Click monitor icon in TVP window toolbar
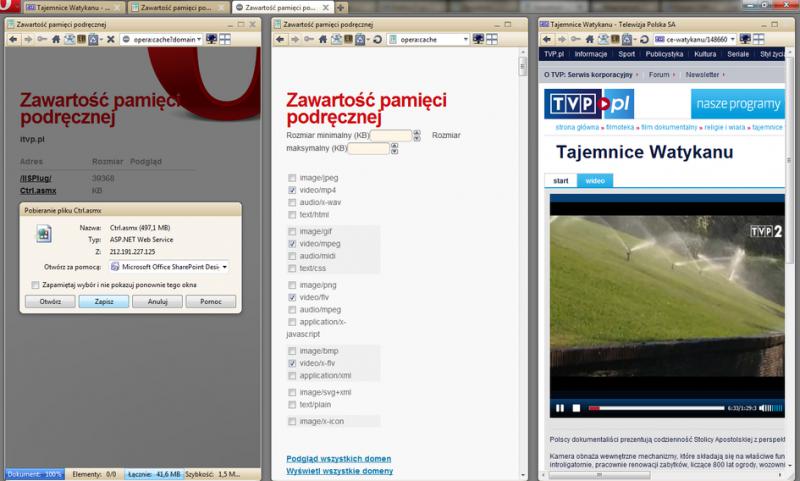This screenshot has height=481, width=800. [745, 39]
